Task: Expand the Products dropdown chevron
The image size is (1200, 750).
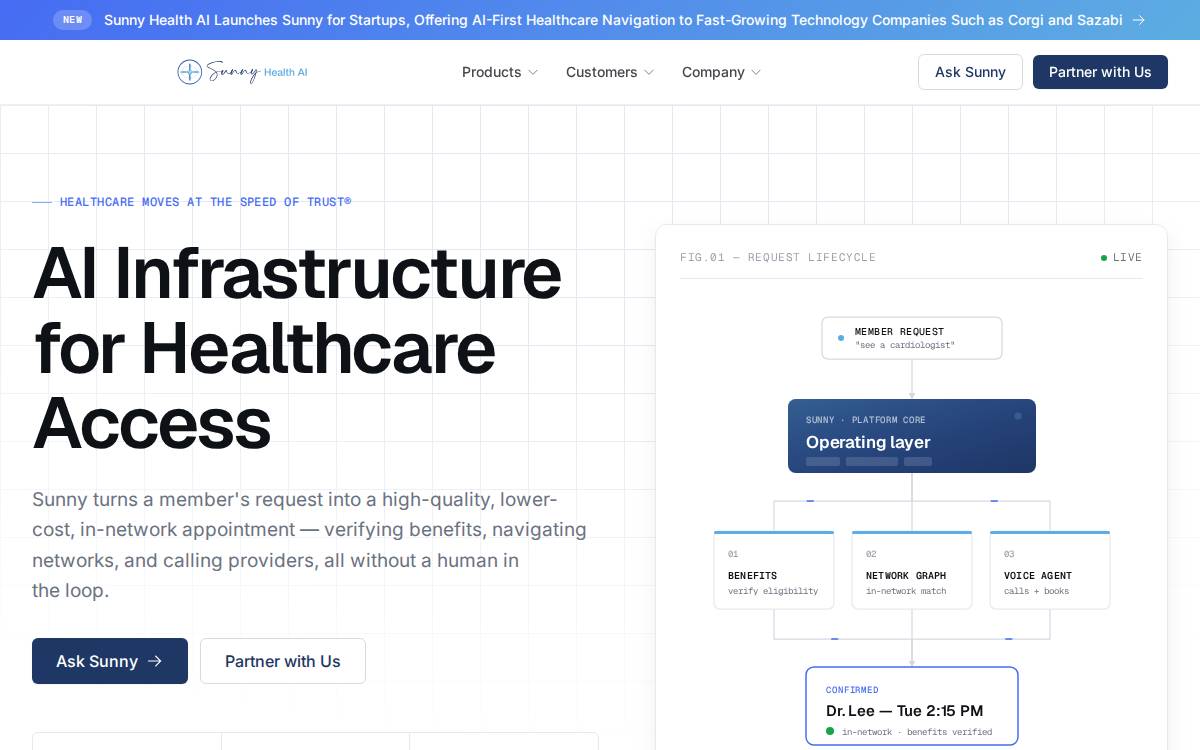Action: (x=533, y=72)
